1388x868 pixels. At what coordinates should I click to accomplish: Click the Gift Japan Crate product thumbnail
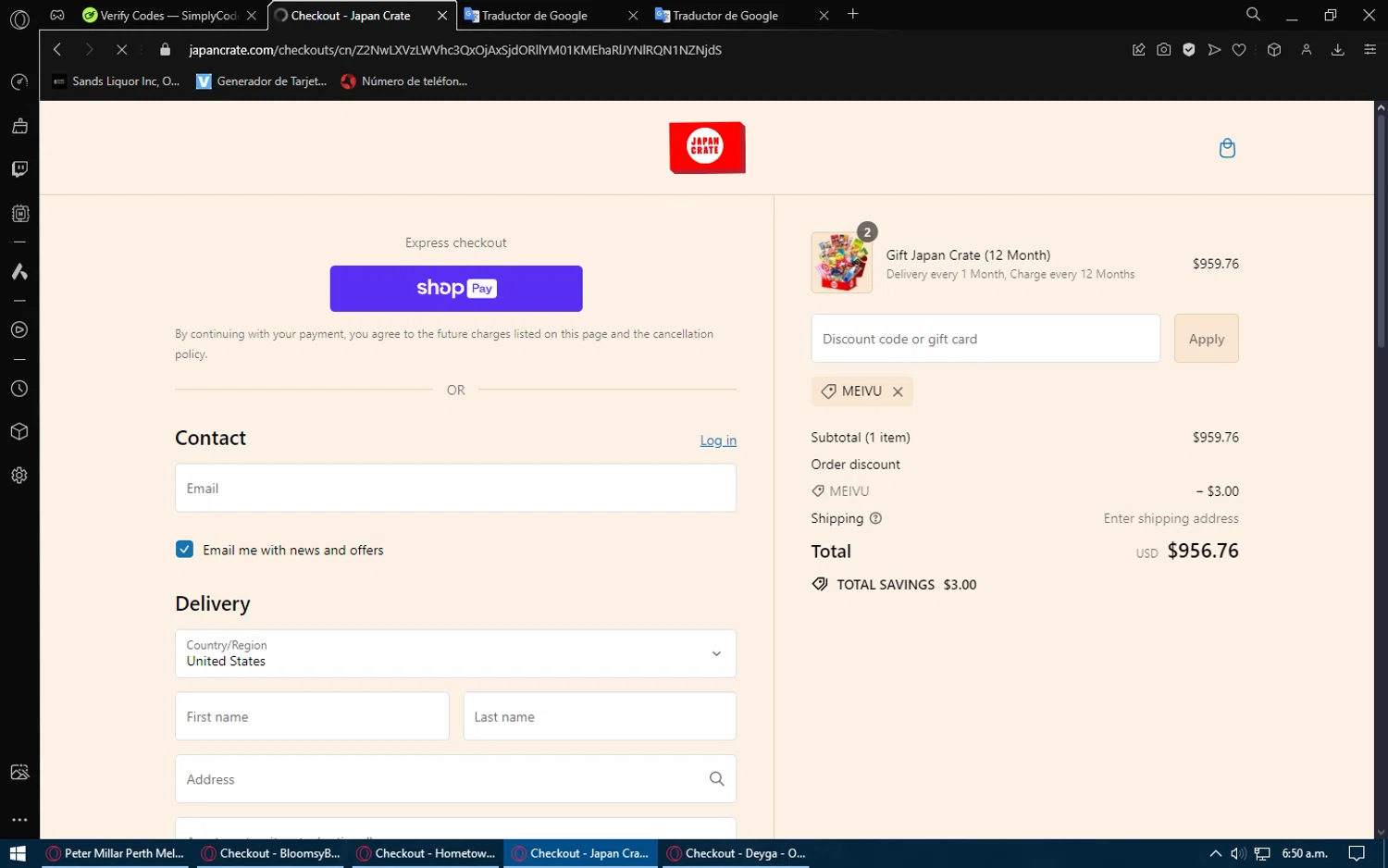pyautogui.click(x=842, y=263)
